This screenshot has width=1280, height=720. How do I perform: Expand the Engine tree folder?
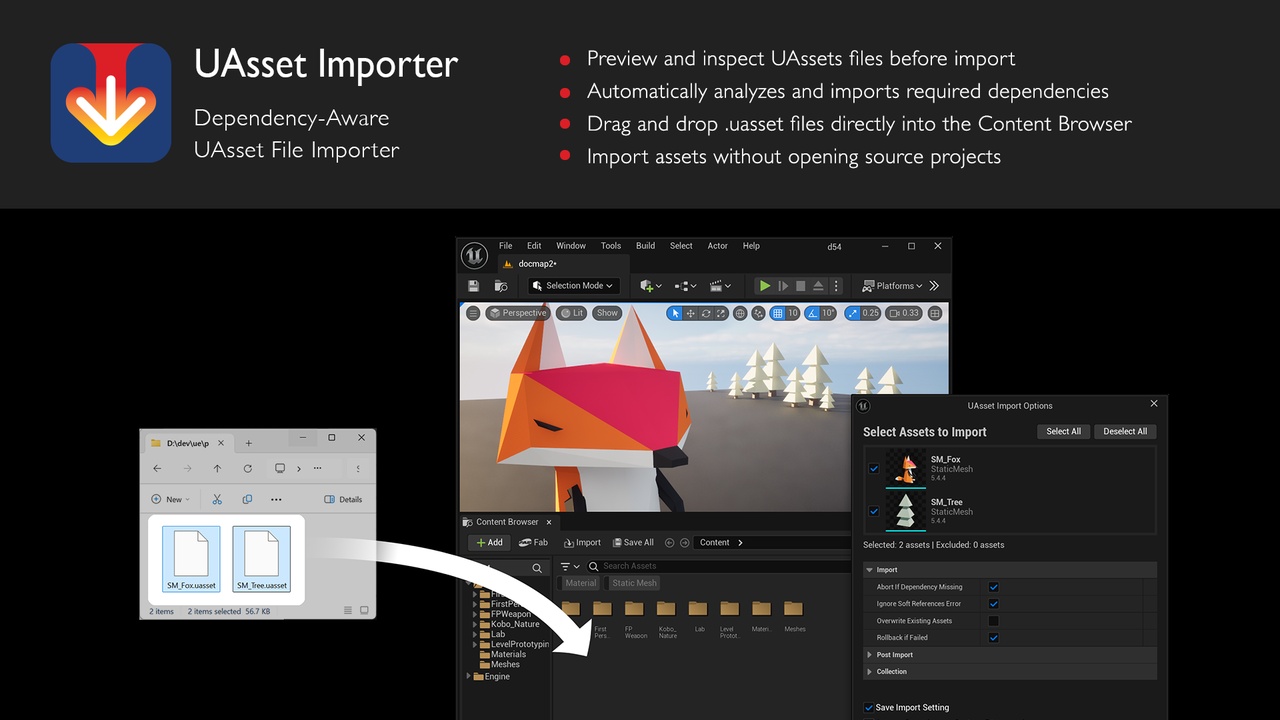tap(469, 677)
